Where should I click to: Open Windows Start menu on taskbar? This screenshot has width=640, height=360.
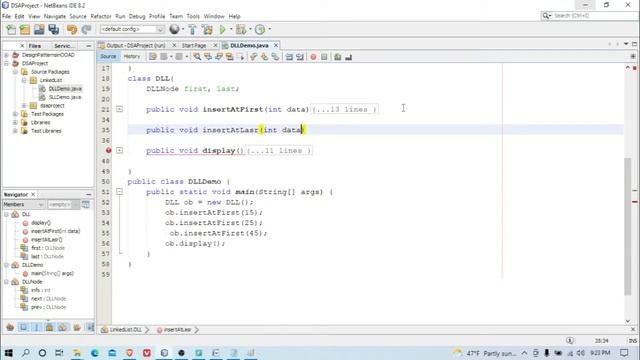8,353
